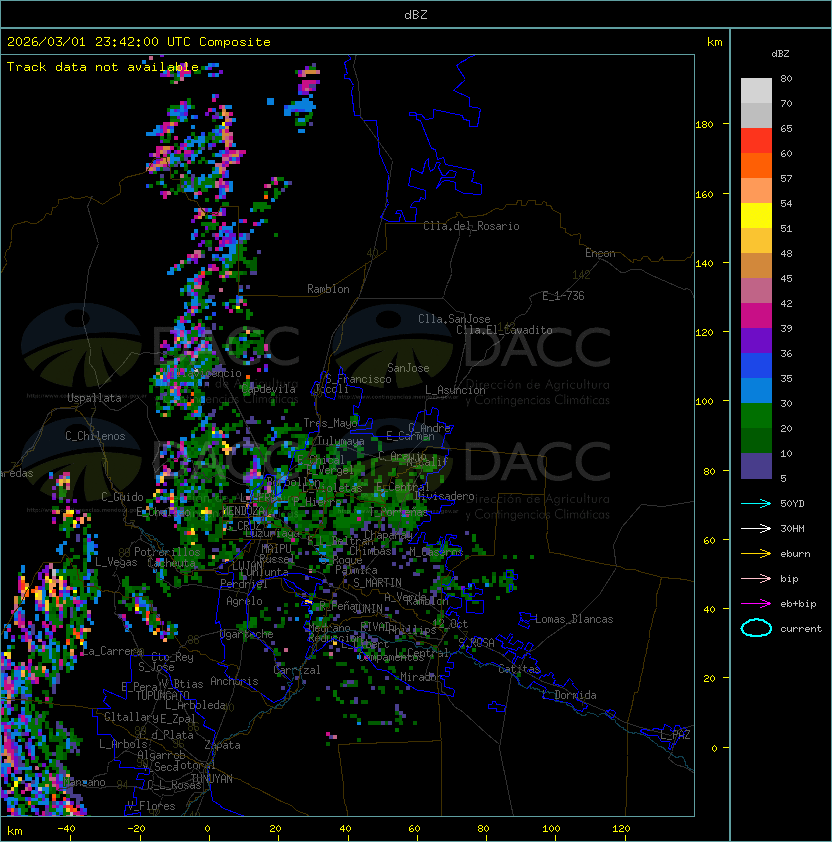This screenshot has width=832, height=842.
Task: Click the 'Track data not available' message
Action: click(103, 67)
